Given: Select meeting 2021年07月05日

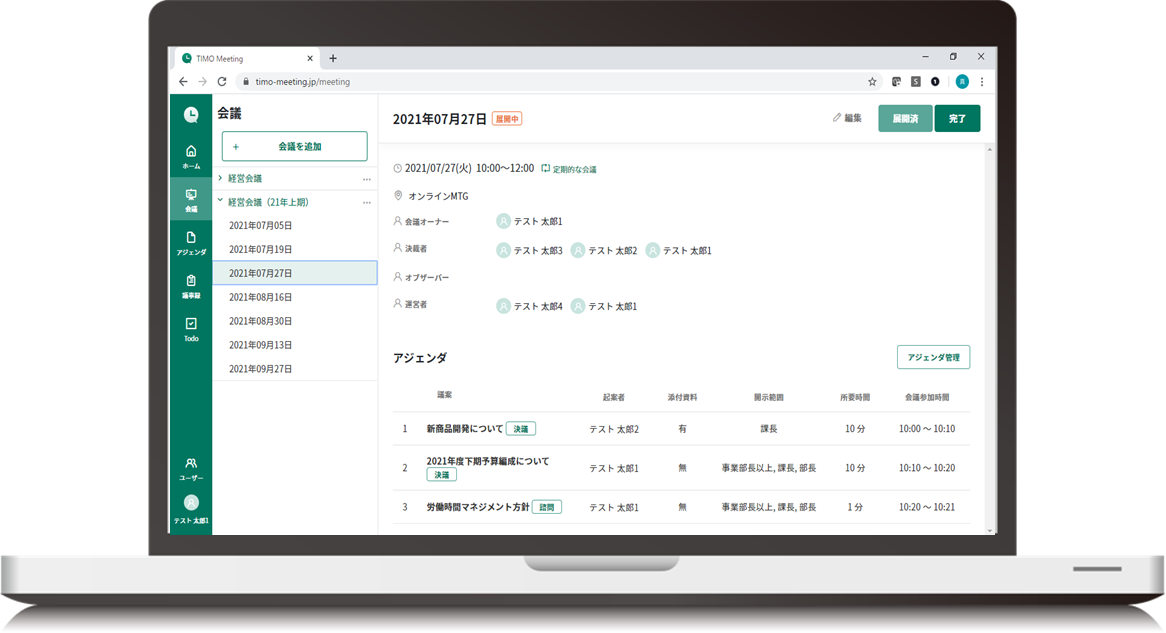Looking at the screenshot, I should point(294,225).
